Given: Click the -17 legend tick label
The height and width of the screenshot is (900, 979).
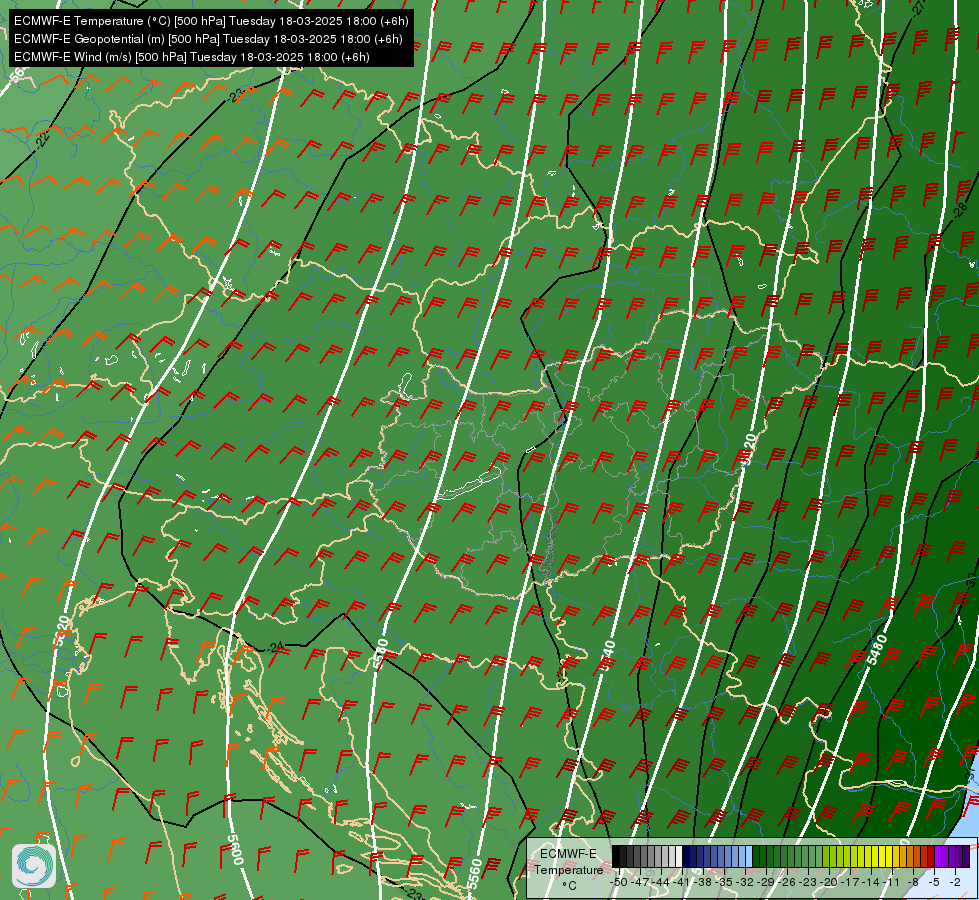Looking at the screenshot, I should tap(850, 883).
